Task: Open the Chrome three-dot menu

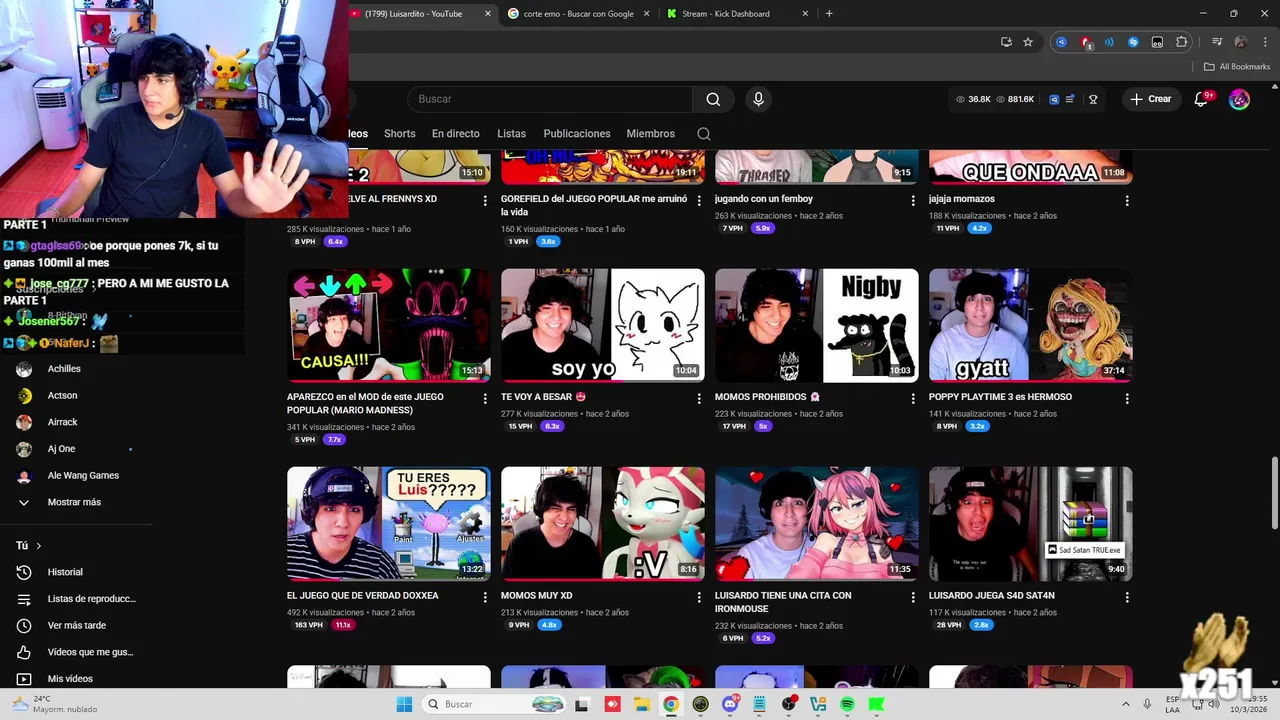Action: pos(1263,42)
